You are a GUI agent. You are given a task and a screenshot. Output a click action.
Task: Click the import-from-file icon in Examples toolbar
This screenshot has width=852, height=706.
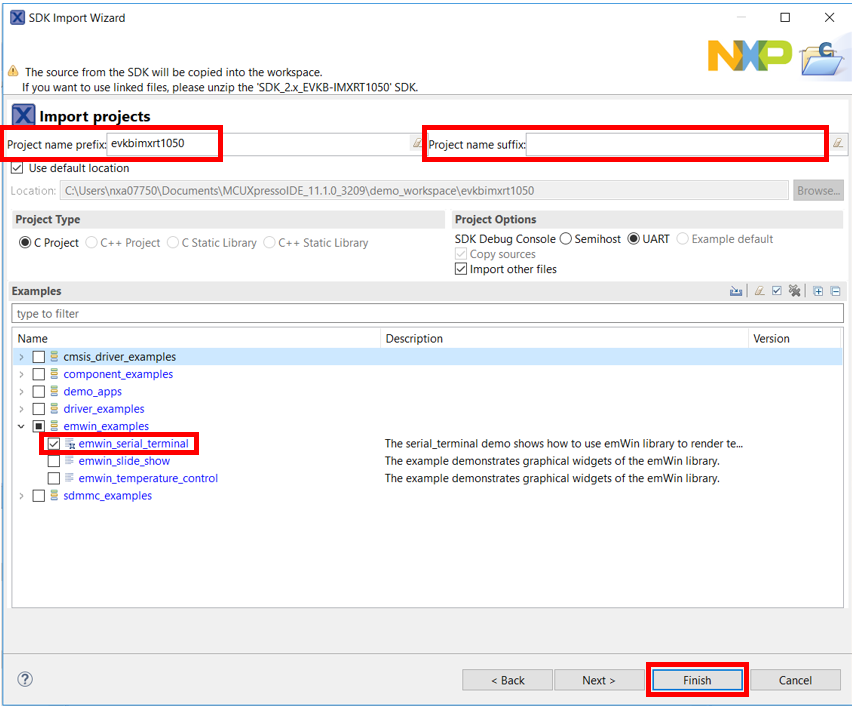736,291
